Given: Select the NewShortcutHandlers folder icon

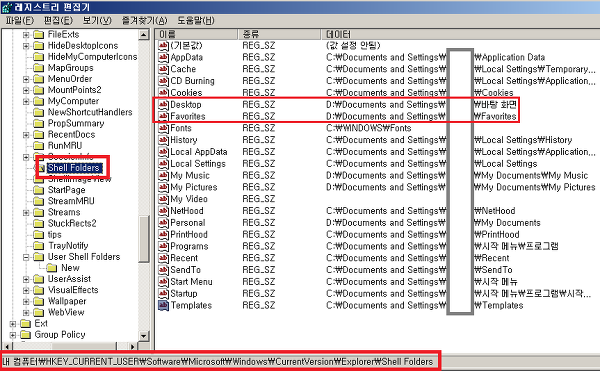Looking at the screenshot, I should click(39, 112).
